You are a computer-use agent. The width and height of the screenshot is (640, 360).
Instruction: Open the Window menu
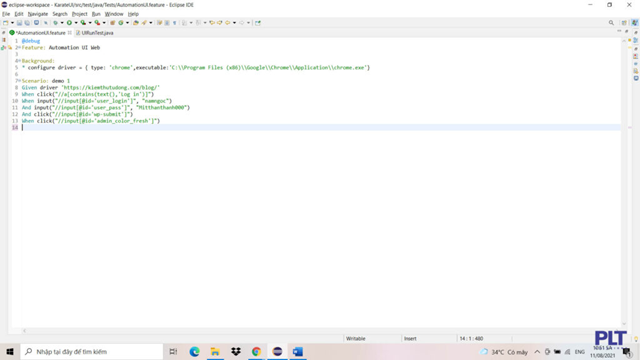coord(114,14)
